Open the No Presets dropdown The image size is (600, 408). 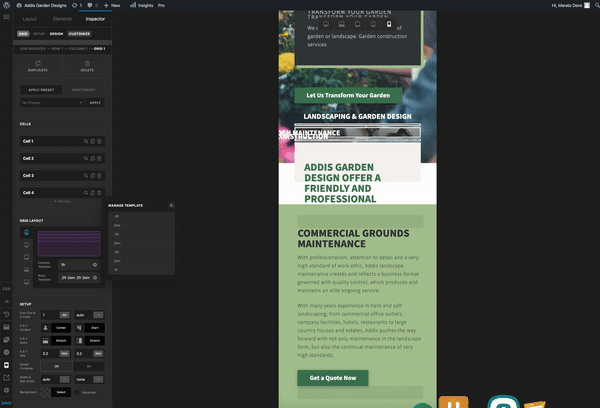[52, 103]
